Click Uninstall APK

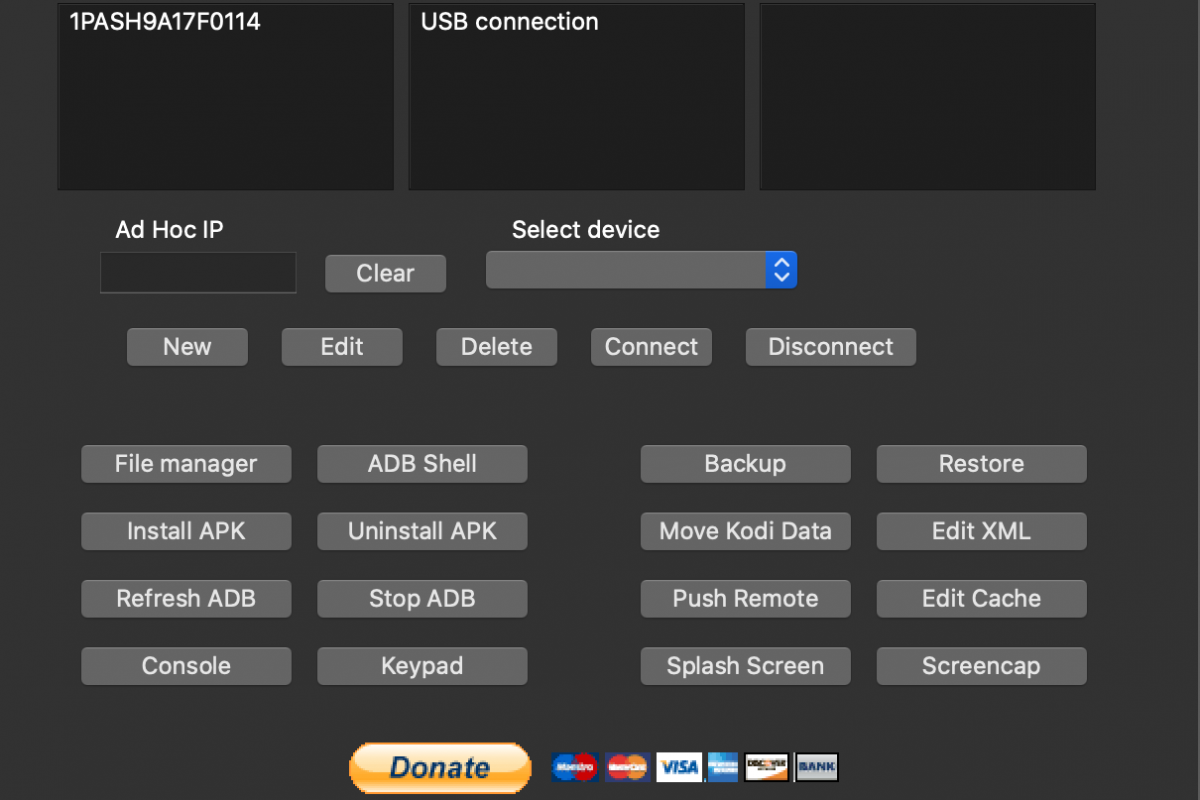pyautogui.click(x=422, y=531)
